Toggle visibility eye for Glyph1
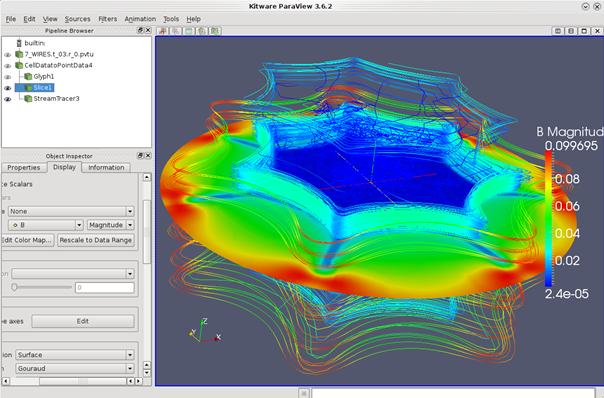Viewport: 604px width, 398px height. [x=7, y=77]
